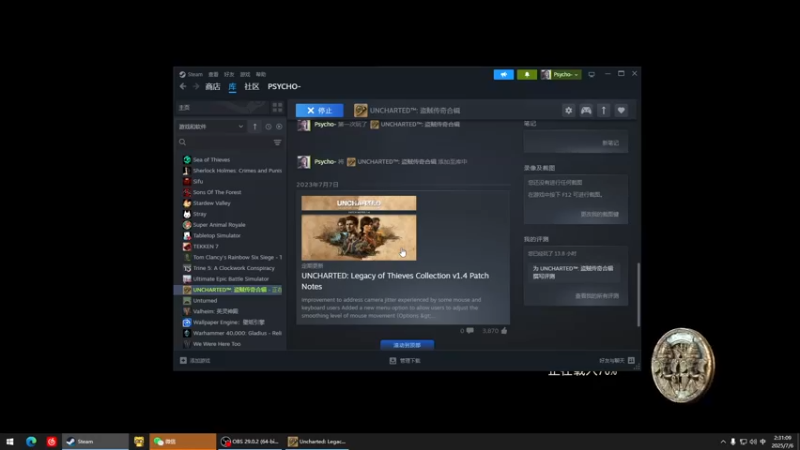This screenshot has height=450, width=800.
Task: View all my reviews link
Action: pos(597,296)
